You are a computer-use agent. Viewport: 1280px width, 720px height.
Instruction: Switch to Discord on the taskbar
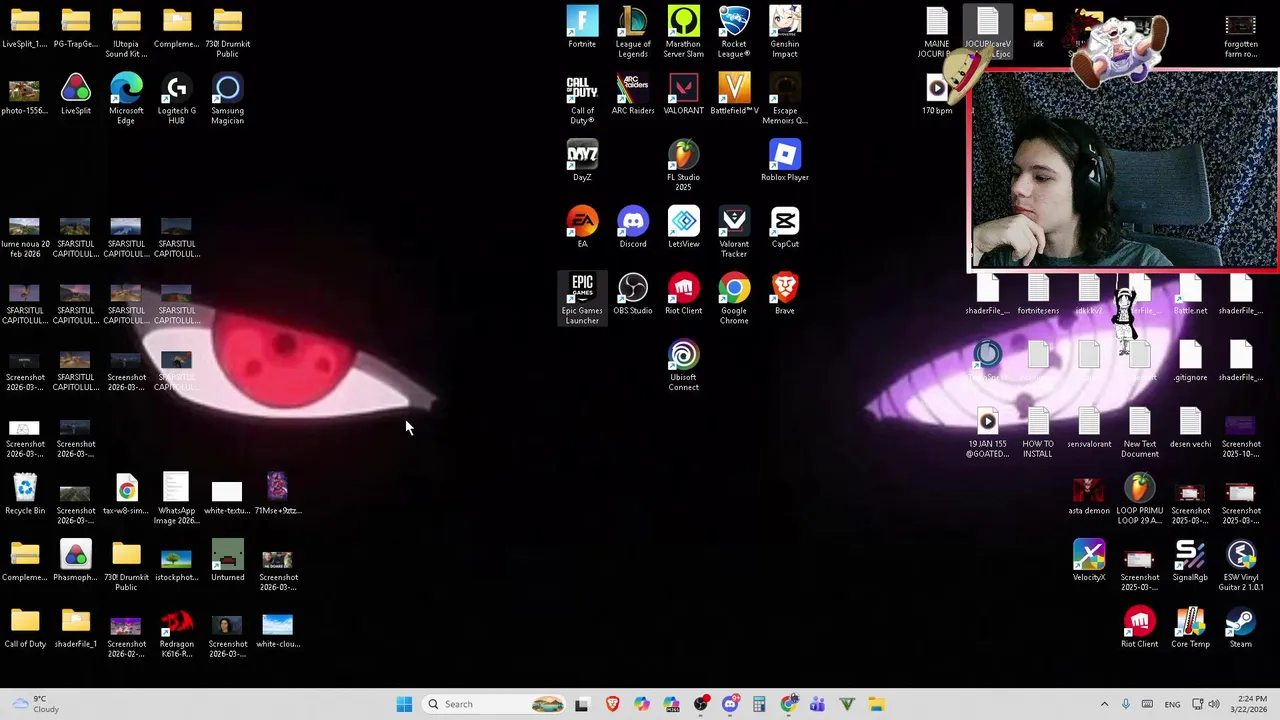(x=730, y=704)
